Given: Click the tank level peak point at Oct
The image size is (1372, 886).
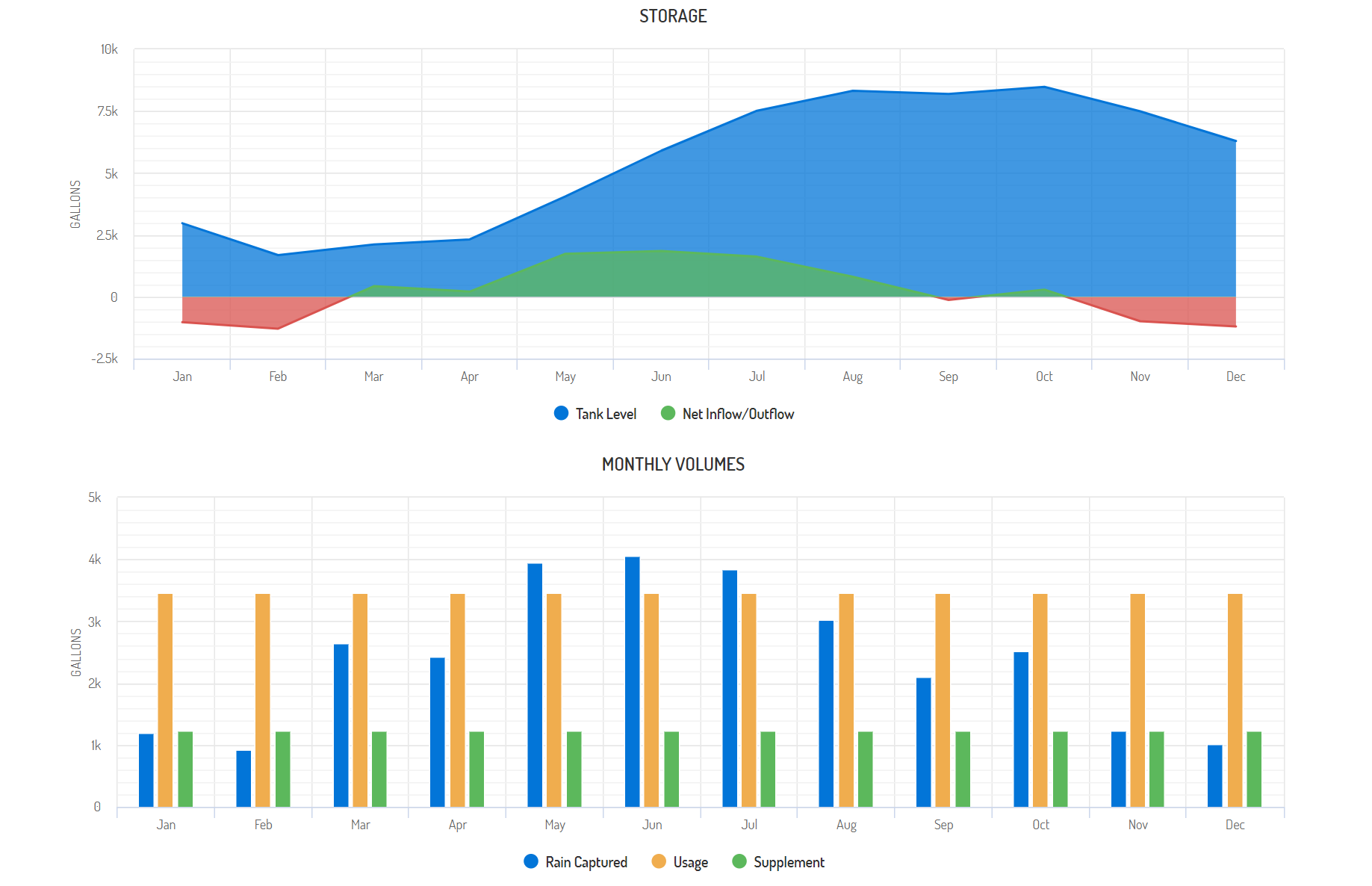Looking at the screenshot, I should tap(1044, 87).
